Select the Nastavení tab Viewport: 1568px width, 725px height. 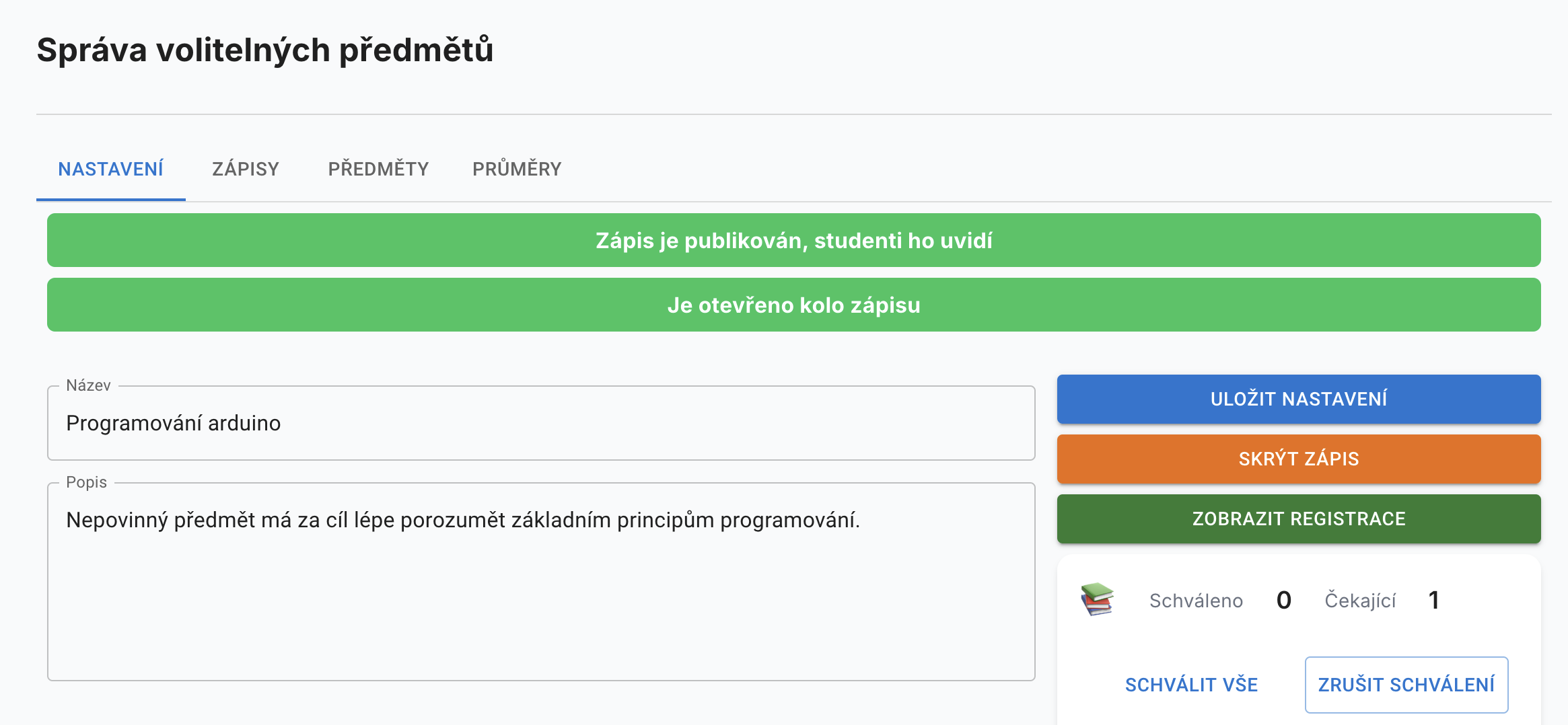(111, 169)
